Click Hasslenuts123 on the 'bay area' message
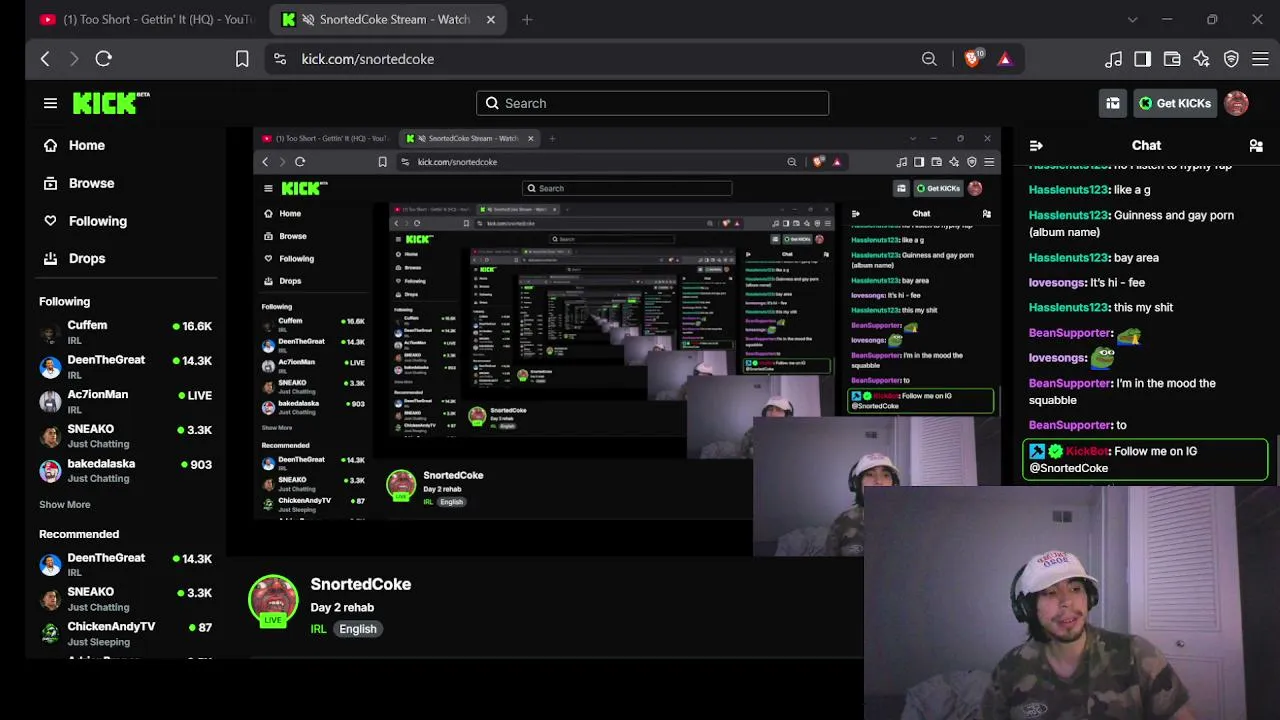Screen dimensions: 1280x720 coord(1068,258)
